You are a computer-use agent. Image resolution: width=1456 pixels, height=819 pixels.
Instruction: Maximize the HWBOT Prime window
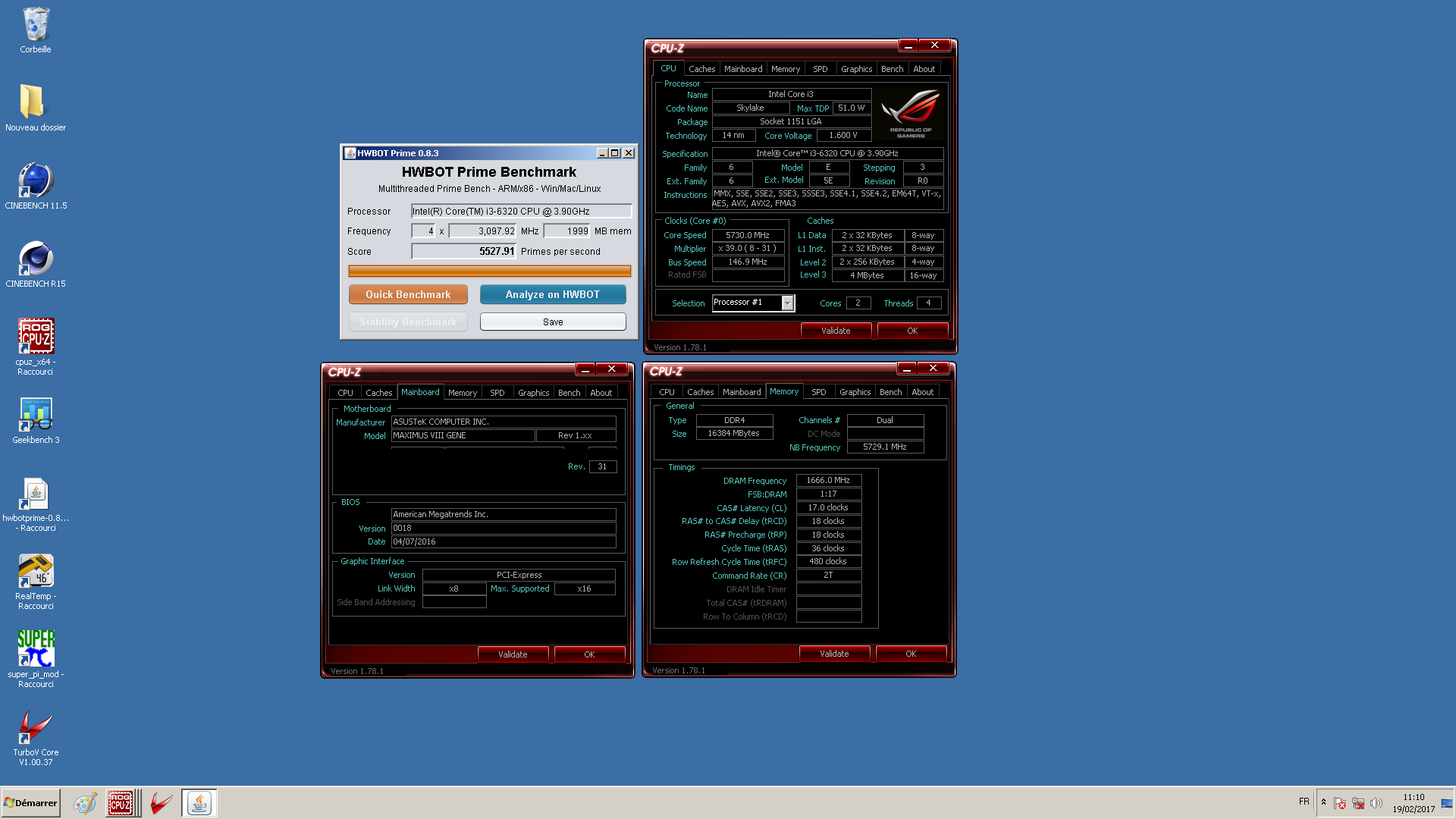(615, 153)
